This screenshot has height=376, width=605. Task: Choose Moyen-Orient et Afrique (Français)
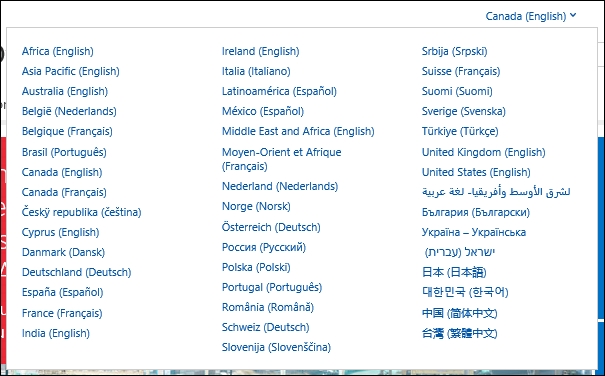[282, 159]
